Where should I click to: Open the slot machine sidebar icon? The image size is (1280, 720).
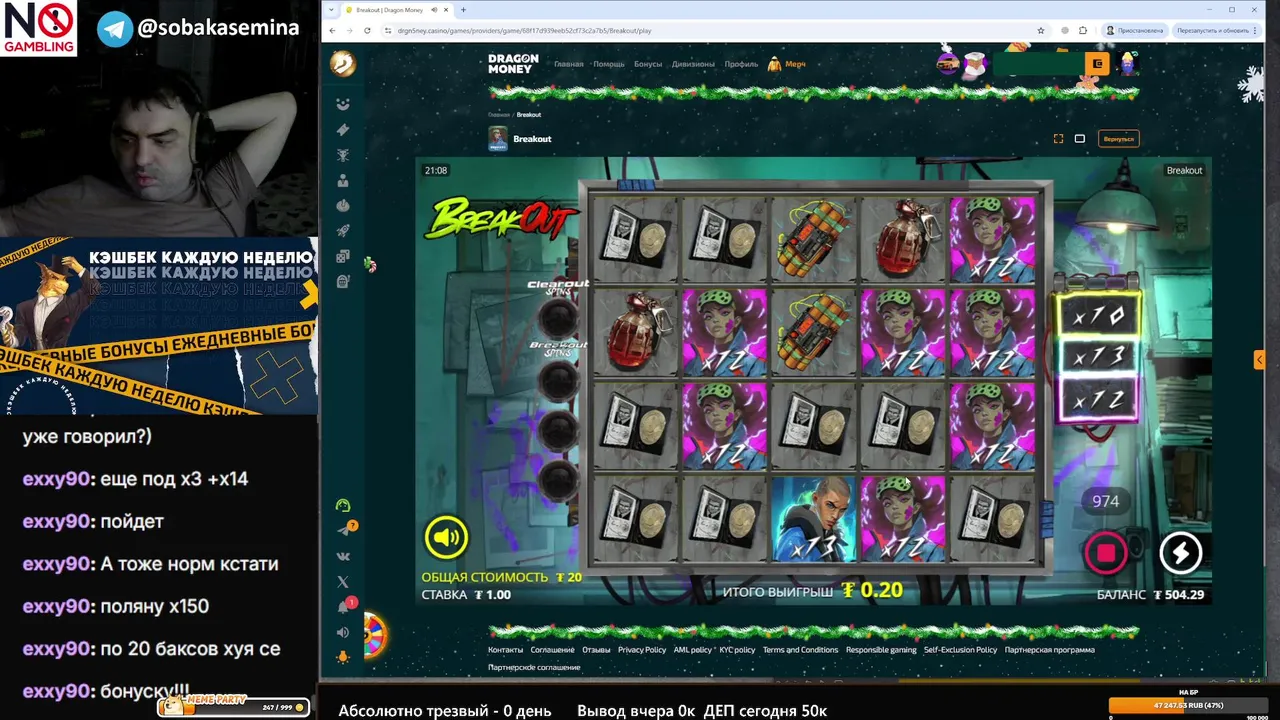pos(343,282)
